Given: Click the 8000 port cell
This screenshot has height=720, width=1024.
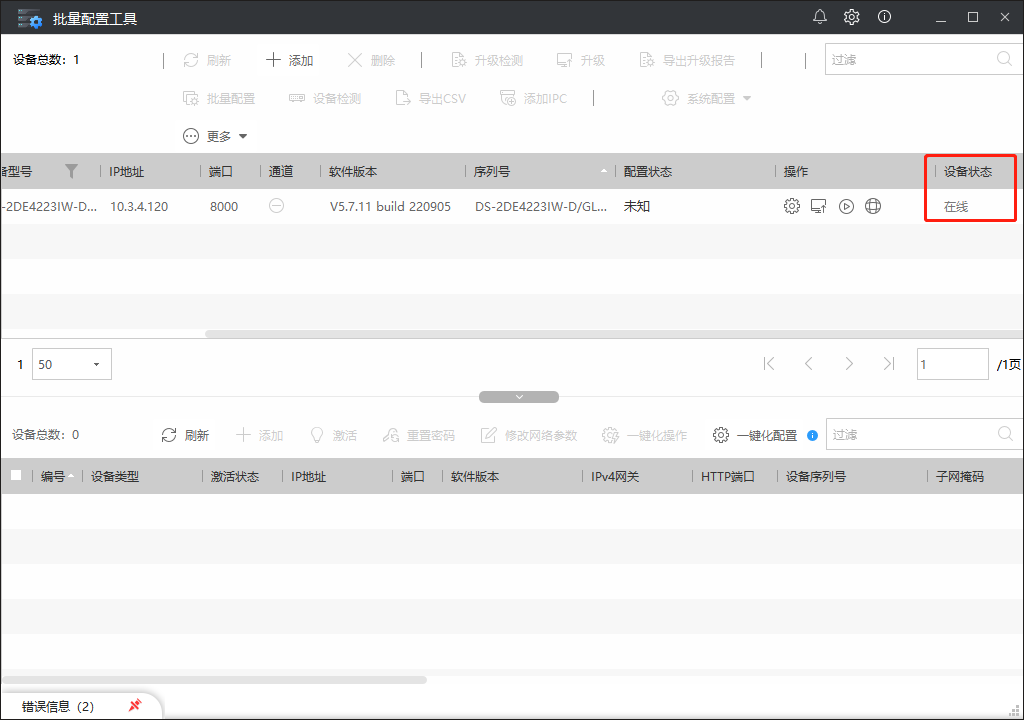Looking at the screenshot, I should pos(224,206).
